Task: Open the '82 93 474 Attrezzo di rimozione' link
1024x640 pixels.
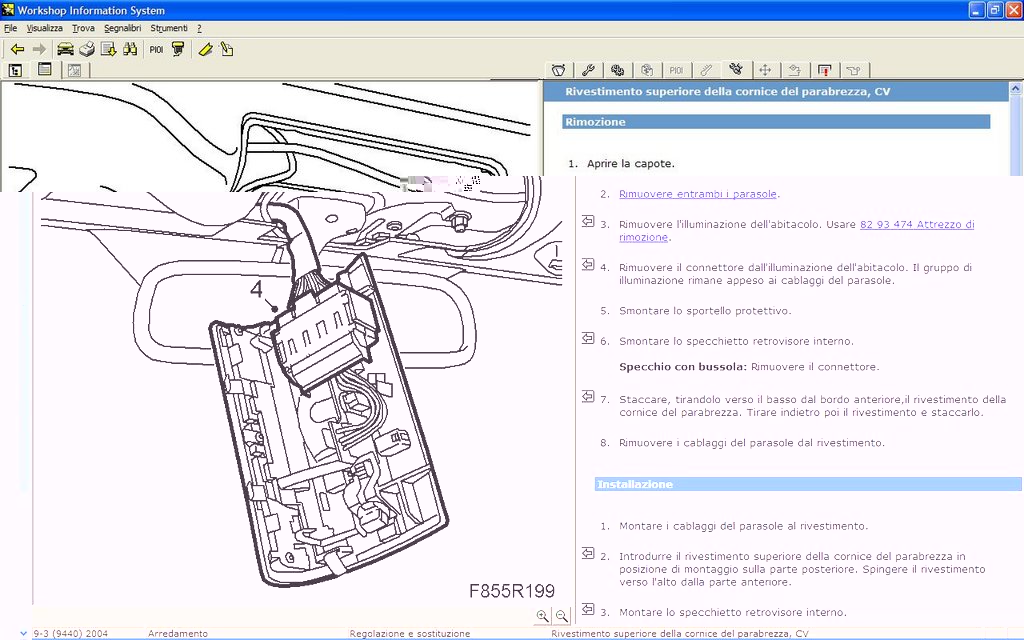Action: (x=916, y=225)
